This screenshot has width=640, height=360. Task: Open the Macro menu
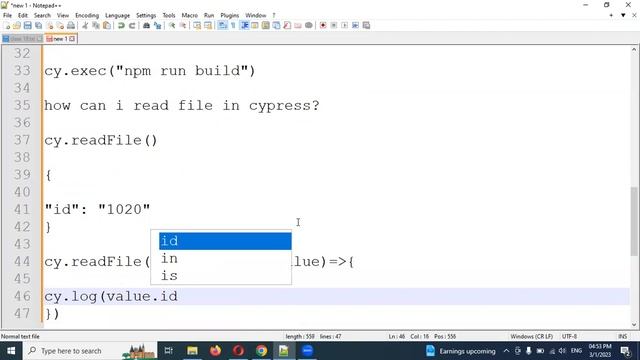(190, 16)
